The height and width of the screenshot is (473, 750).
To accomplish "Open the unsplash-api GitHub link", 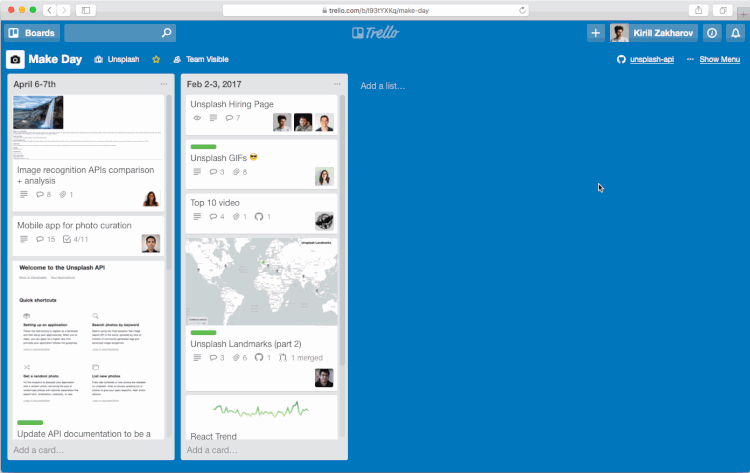I will coord(645,59).
